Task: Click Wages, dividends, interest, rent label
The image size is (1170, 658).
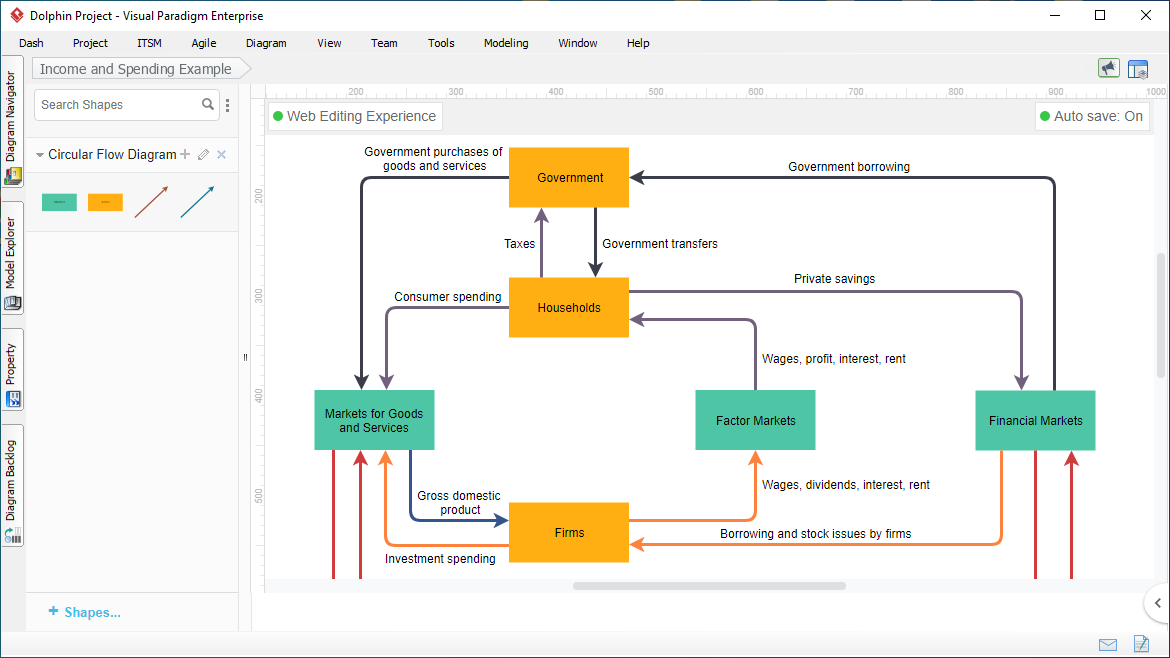Action: [x=845, y=485]
